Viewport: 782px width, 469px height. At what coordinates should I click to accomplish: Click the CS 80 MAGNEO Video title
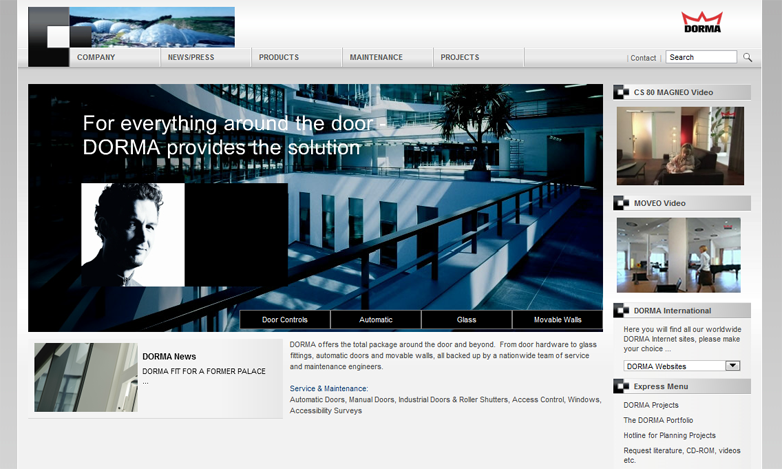click(x=673, y=92)
